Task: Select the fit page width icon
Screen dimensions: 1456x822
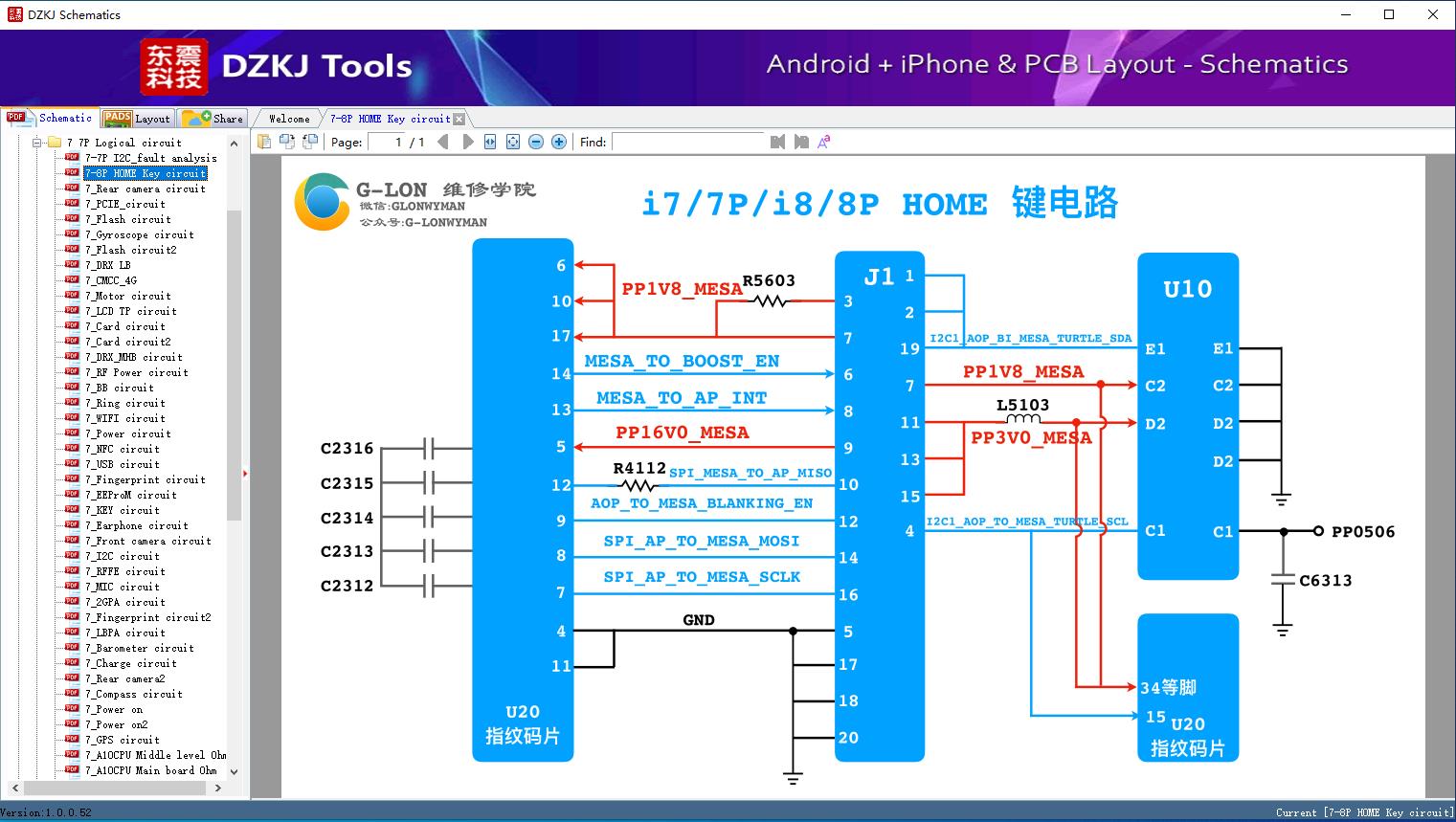Action: (x=490, y=142)
